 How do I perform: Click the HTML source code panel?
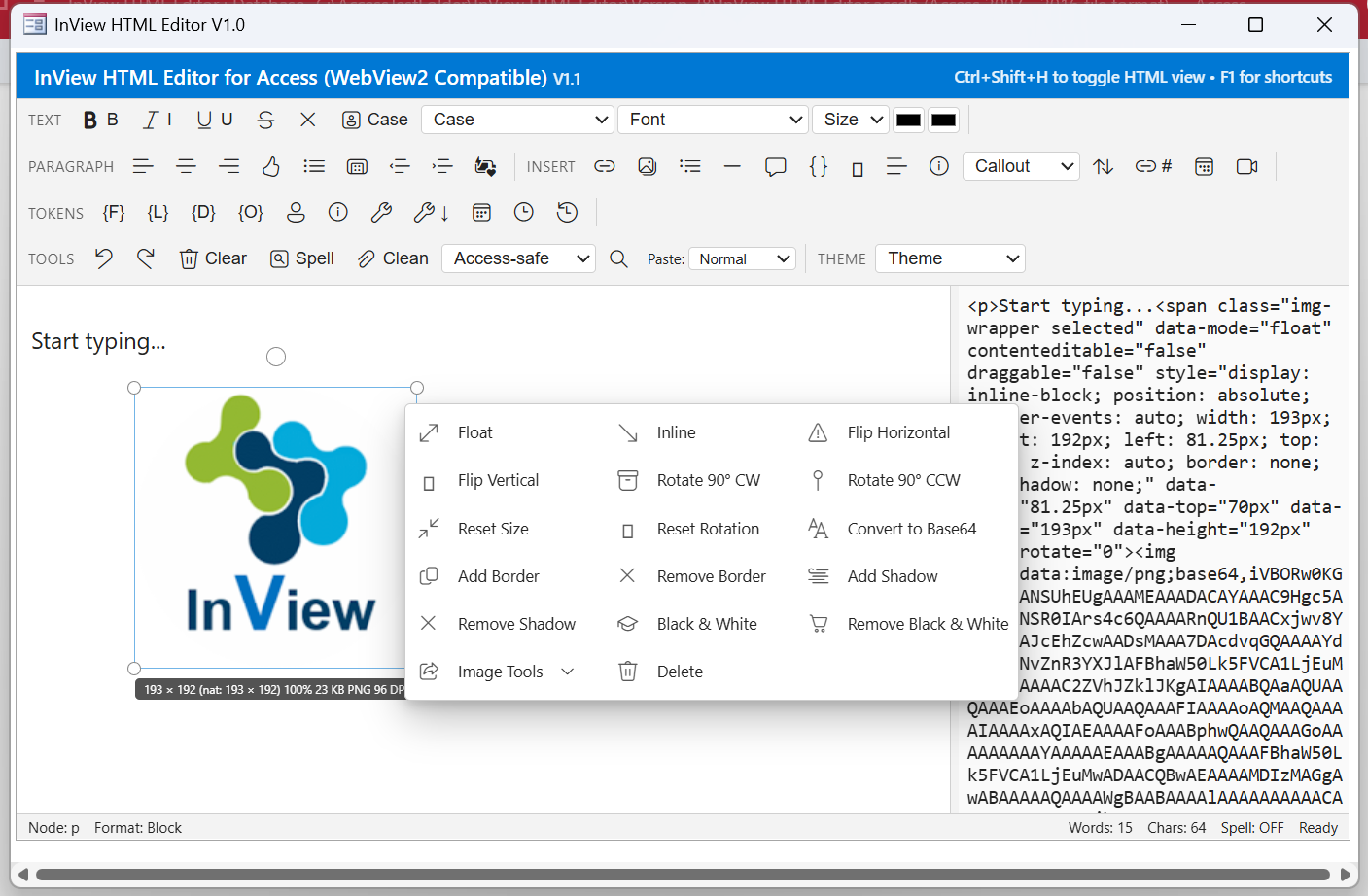tap(1153, 549)
